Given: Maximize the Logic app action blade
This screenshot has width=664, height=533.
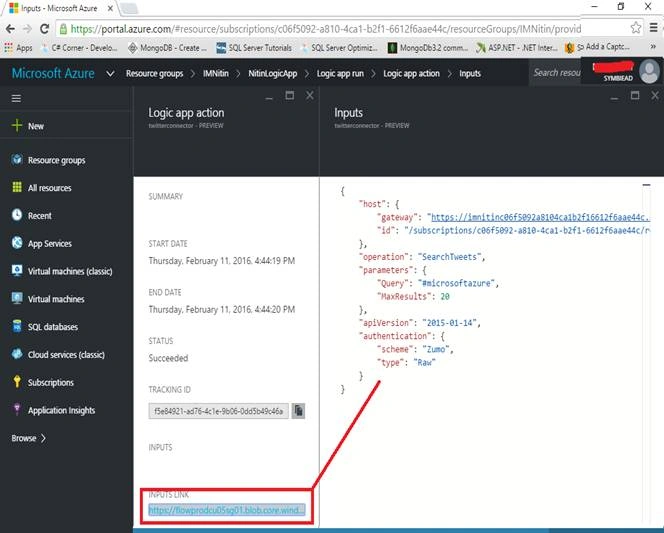Looking at the screenshot, I should 290,96.
